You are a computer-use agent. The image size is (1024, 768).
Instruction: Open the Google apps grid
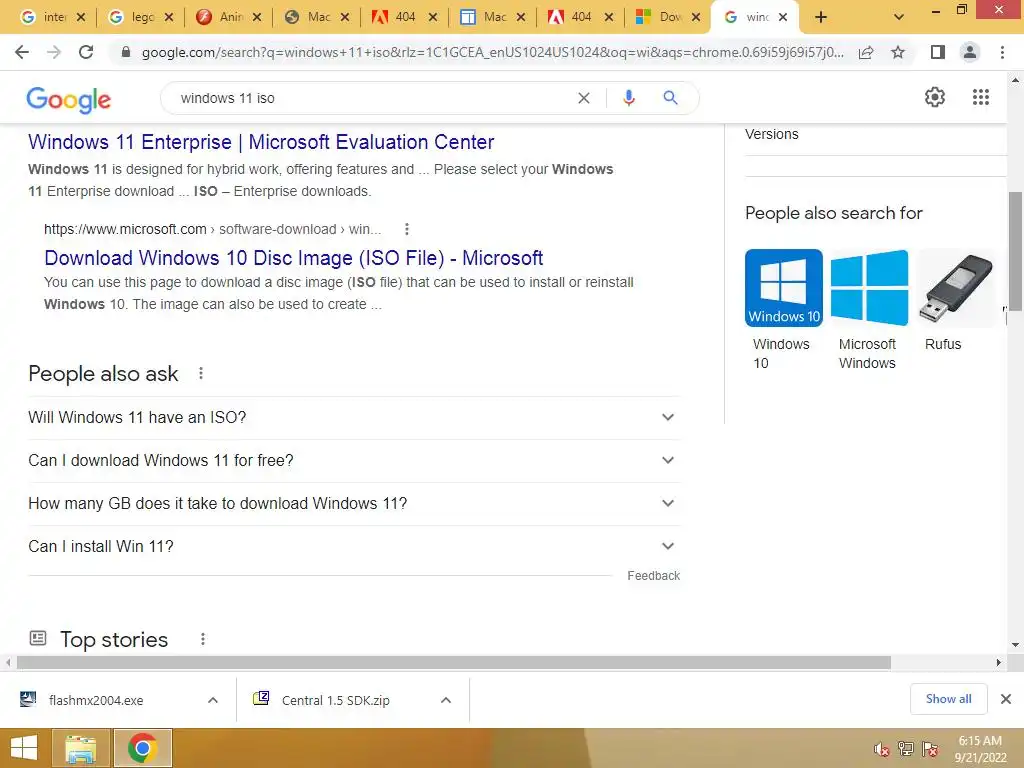[981, 97]
